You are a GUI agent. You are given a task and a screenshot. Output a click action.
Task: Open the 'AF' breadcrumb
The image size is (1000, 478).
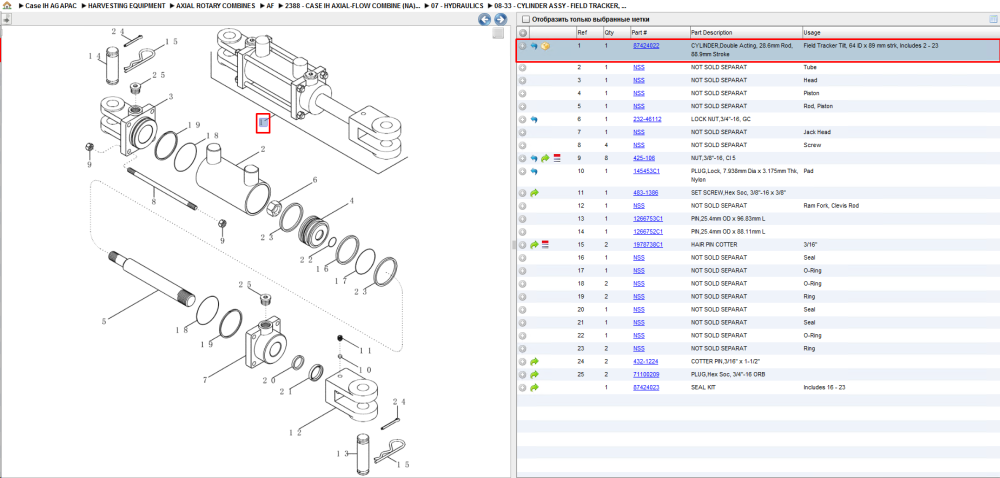pos(270,5)
